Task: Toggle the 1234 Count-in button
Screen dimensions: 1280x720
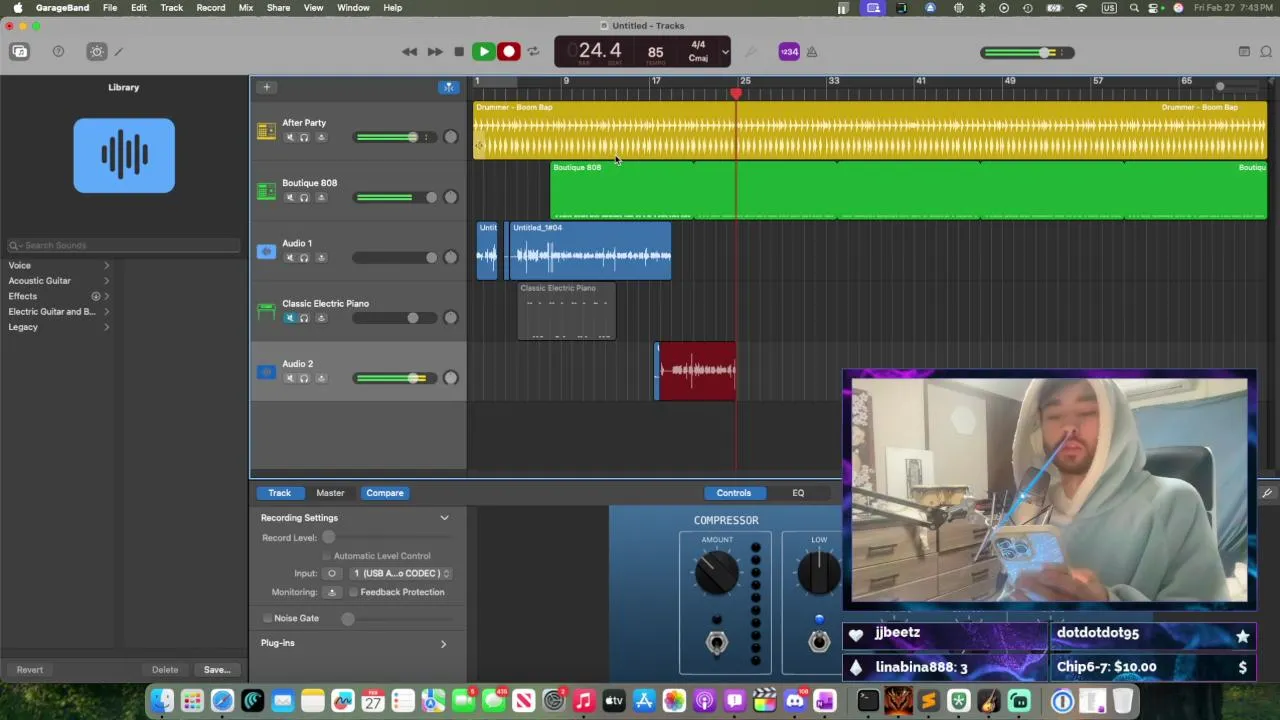Action: 789,52
